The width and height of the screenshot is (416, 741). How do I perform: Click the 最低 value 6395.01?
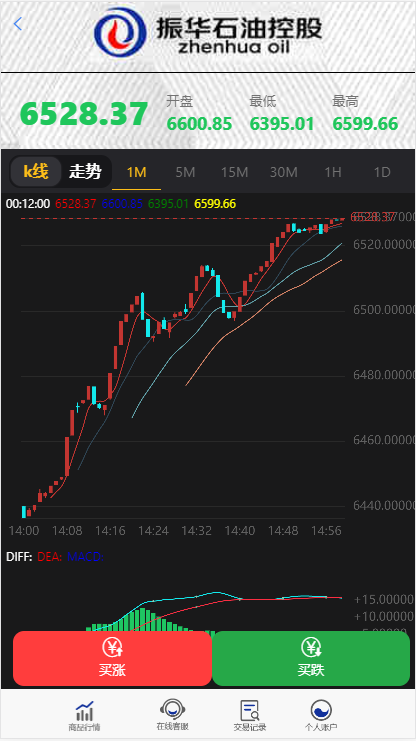282,124
